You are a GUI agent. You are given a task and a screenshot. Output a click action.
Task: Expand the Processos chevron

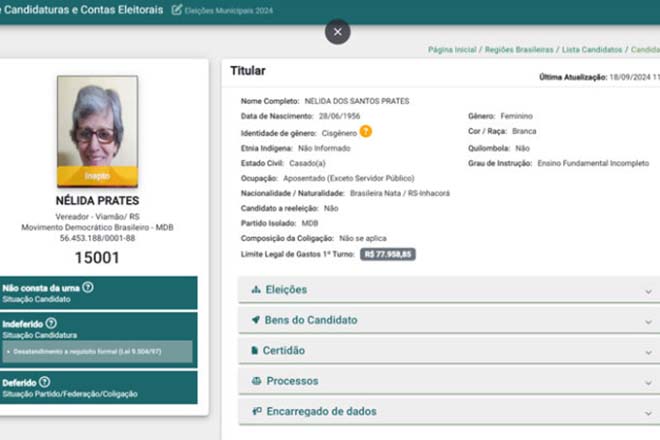(x=648, y=383)
